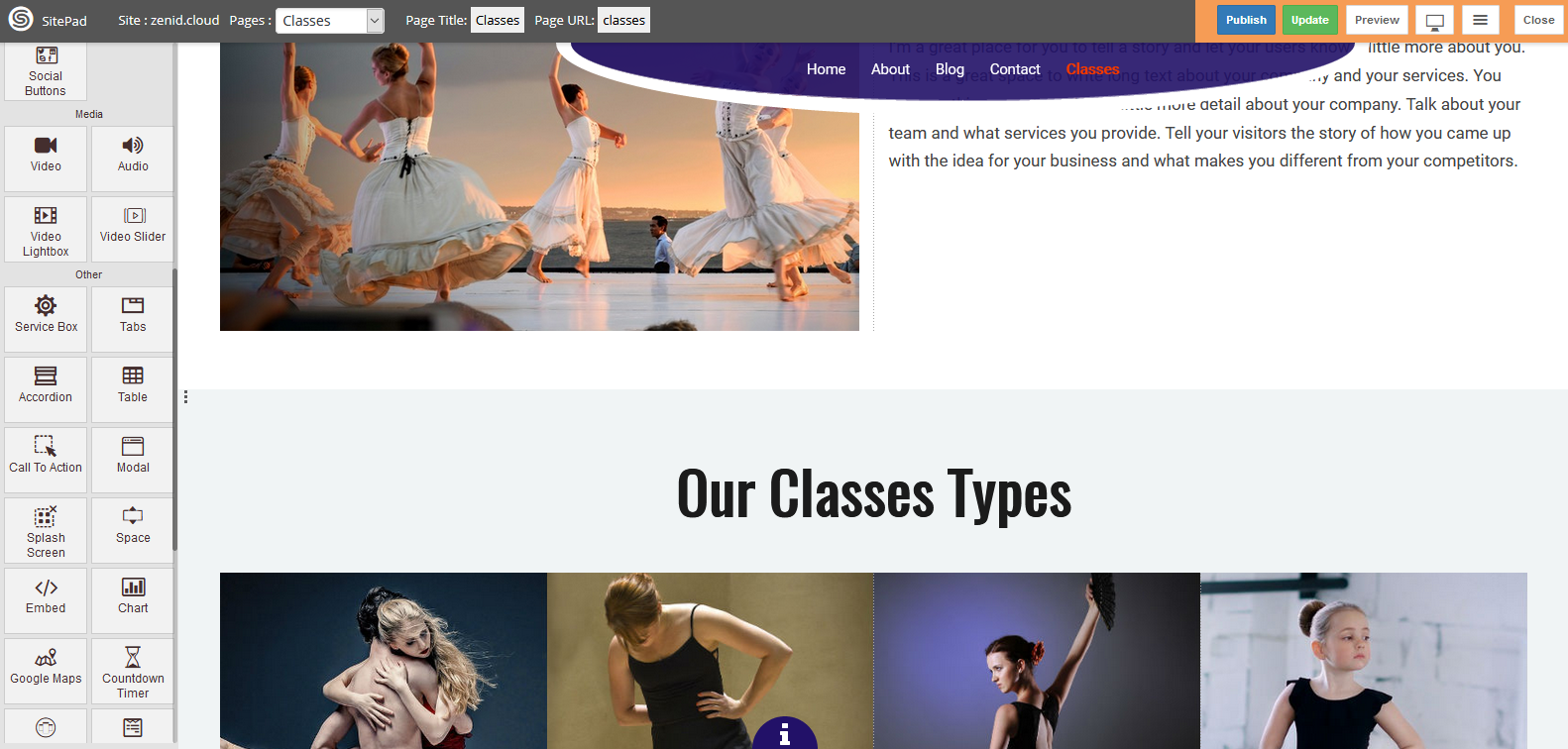Viewport: 1568px width, 749px height.
Task: Open the Contact navigation link
Action: [1015, 69]
